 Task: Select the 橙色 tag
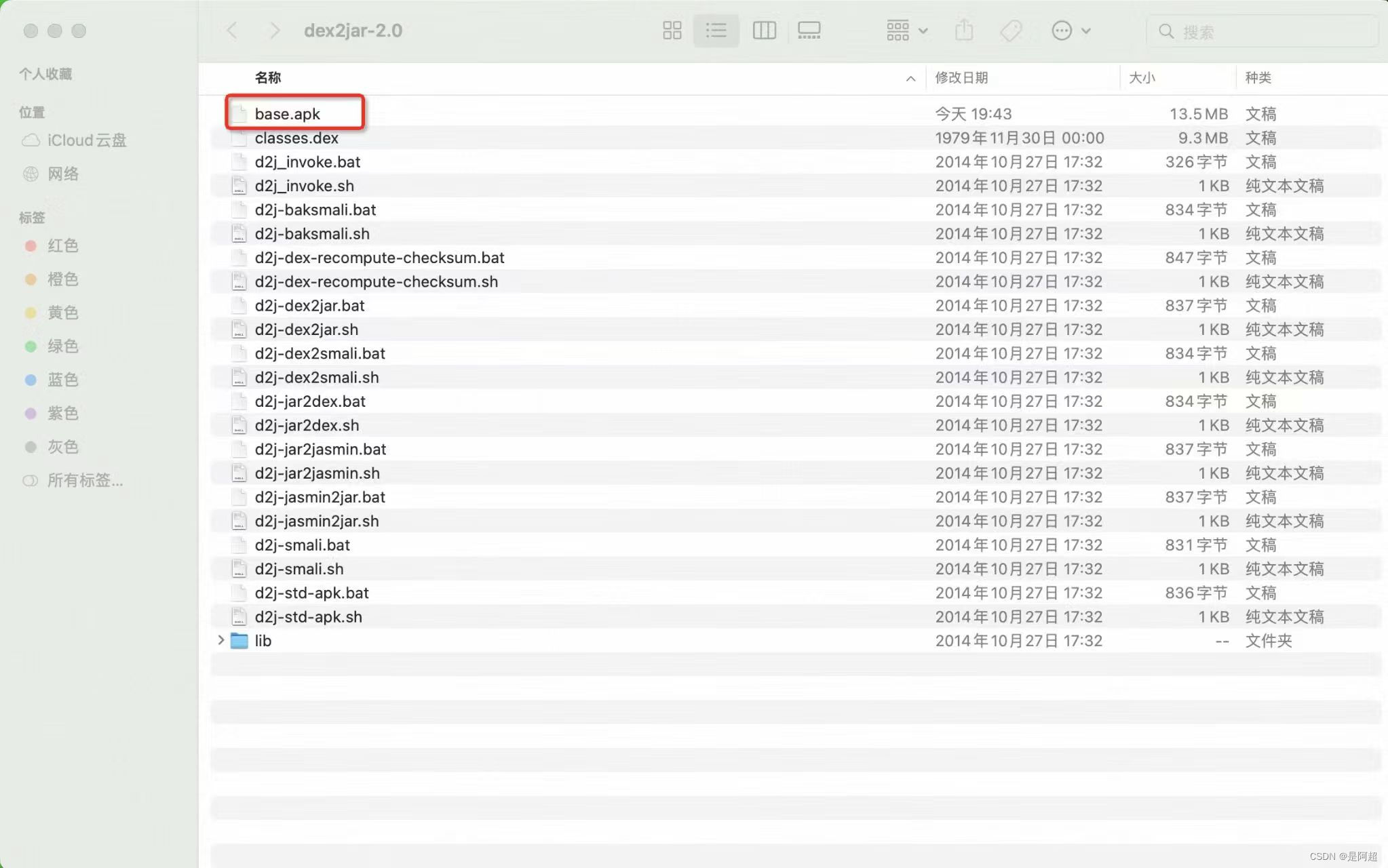click(51, 279)
